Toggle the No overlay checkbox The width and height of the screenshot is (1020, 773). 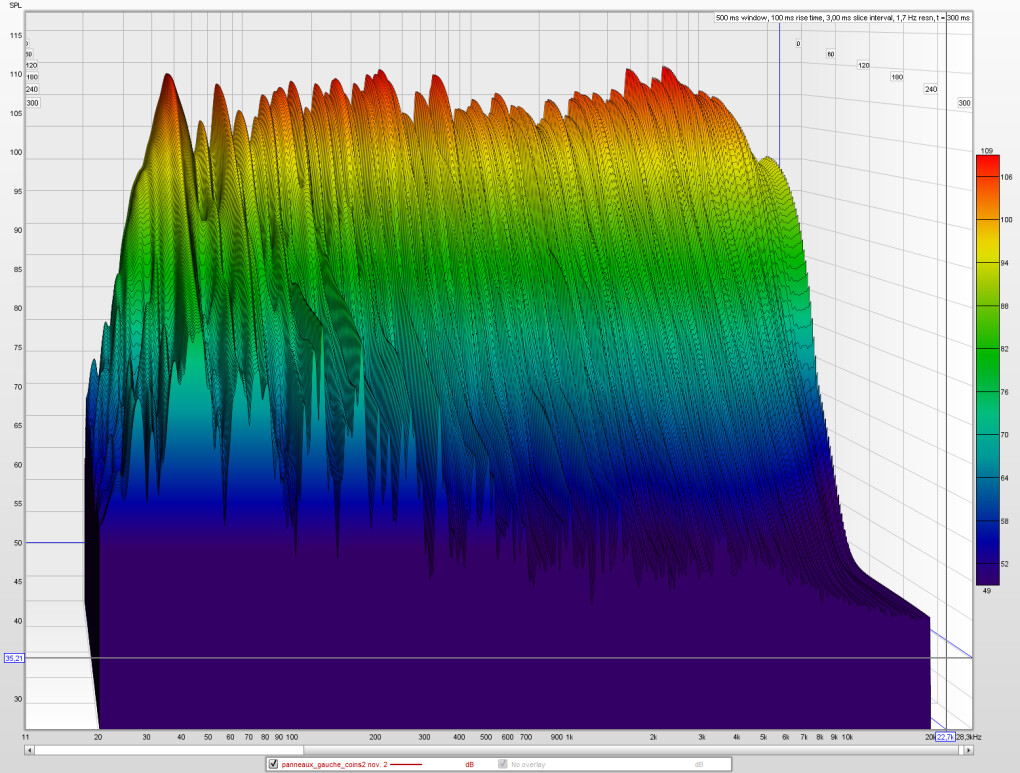(503, 764)
